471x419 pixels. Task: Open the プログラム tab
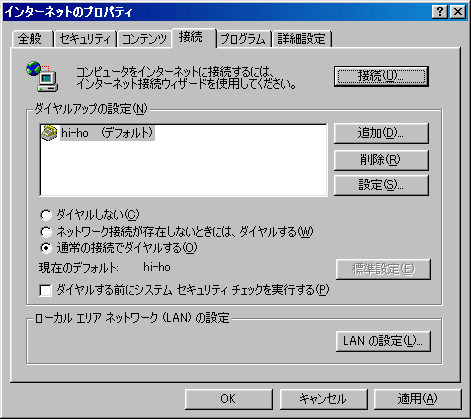tap(243, 39)
